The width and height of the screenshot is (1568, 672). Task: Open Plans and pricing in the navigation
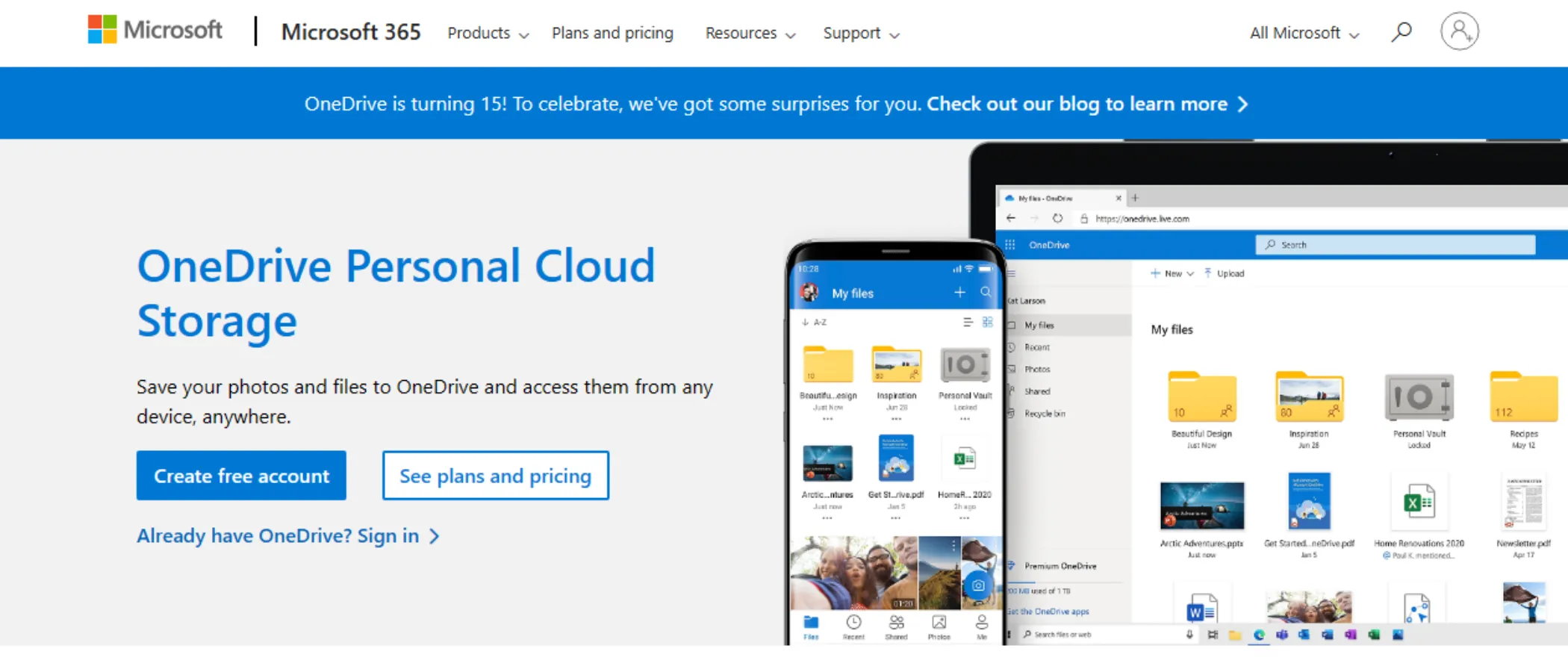coord(612,34)
